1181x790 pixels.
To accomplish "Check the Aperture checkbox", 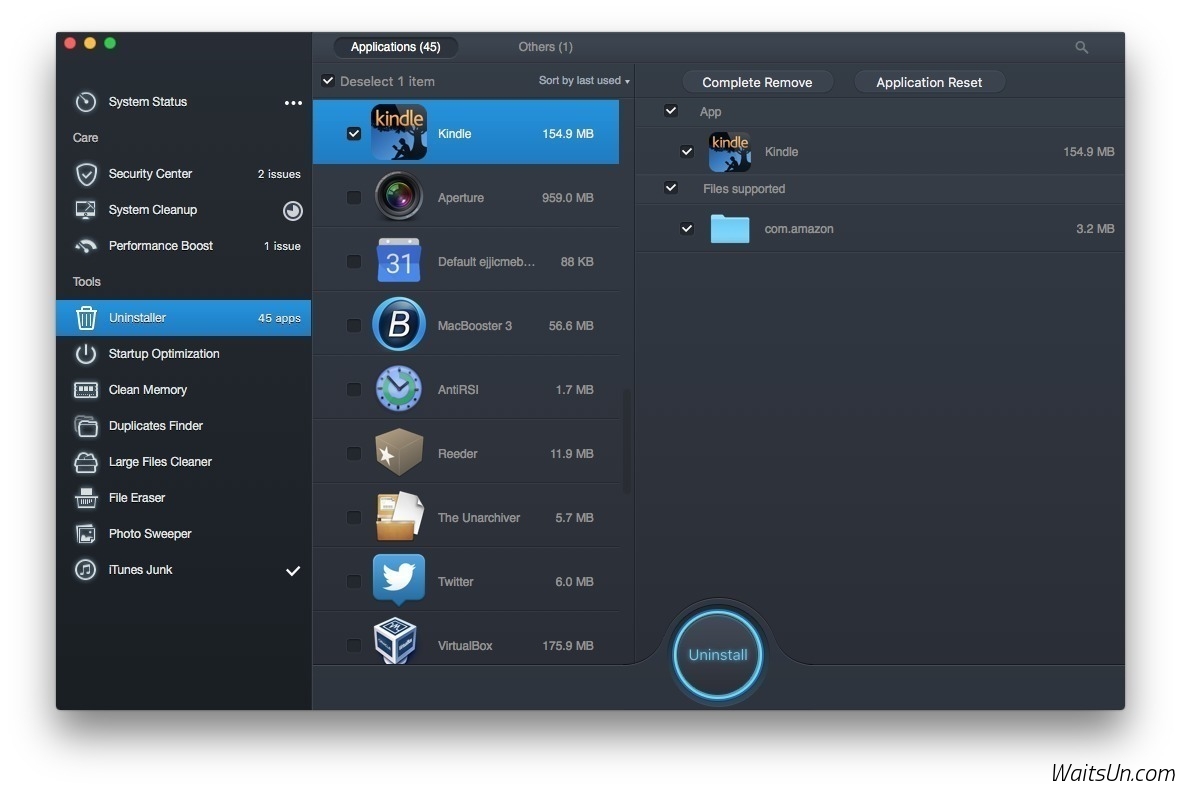I will point(354,198).
